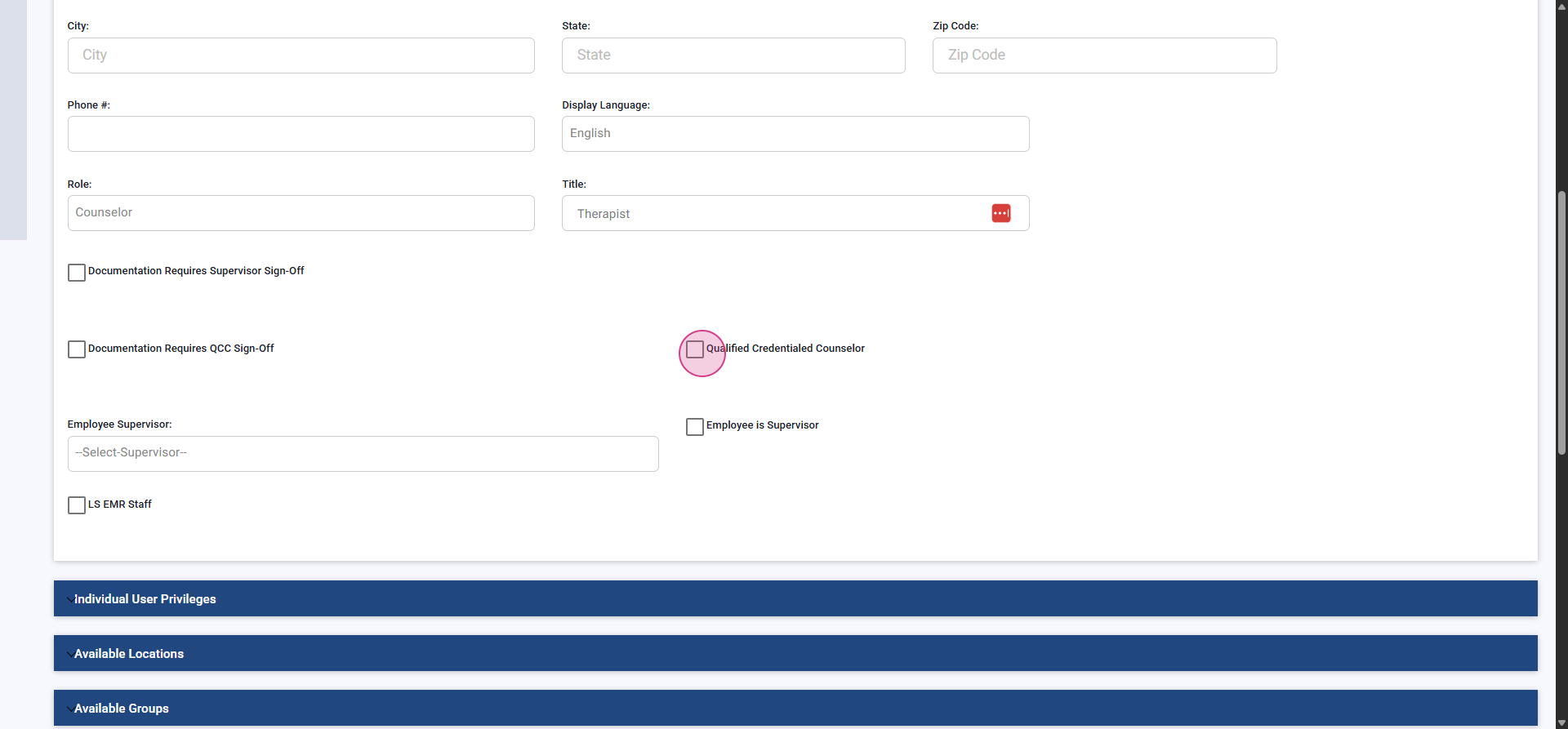Image resolution: width=1568 pixels, height=729 pixels.
Task: Open the Role dropdown showing Counselor
Action: coord(301,213)
